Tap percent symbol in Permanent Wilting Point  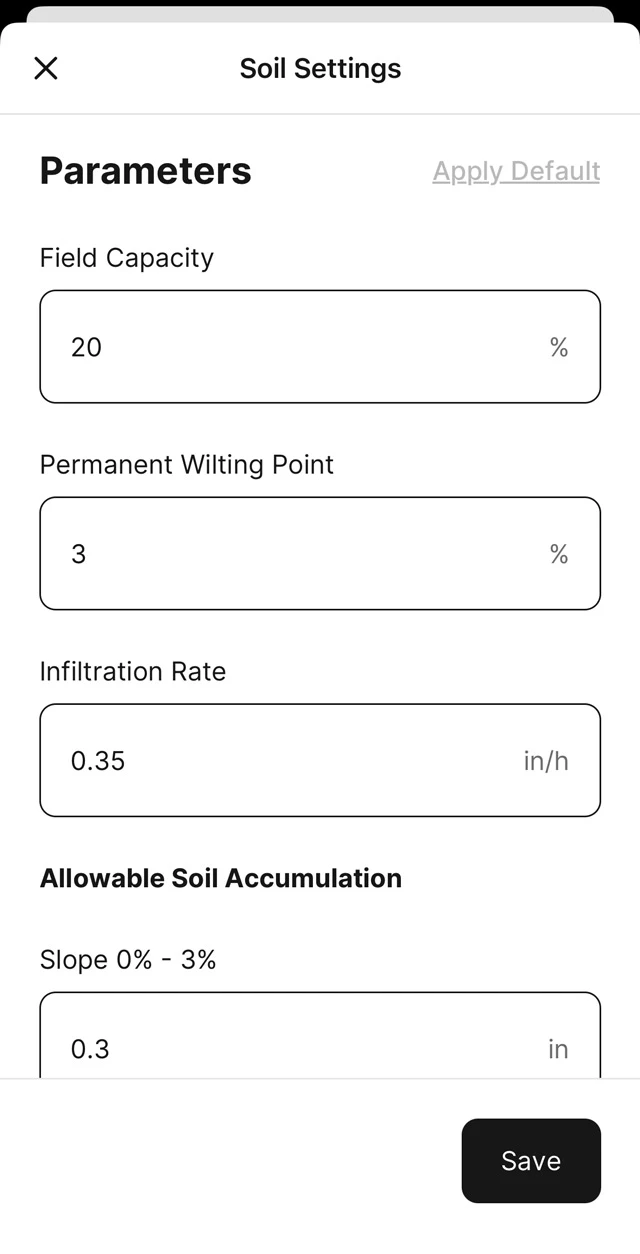(559, 554)
